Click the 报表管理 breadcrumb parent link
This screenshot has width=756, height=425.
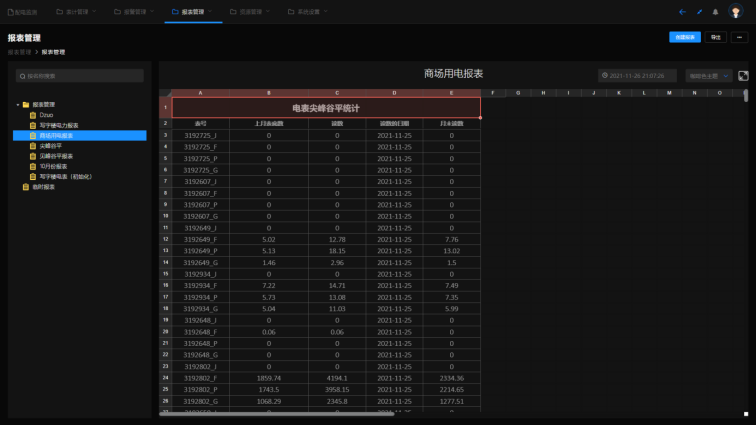19,52
